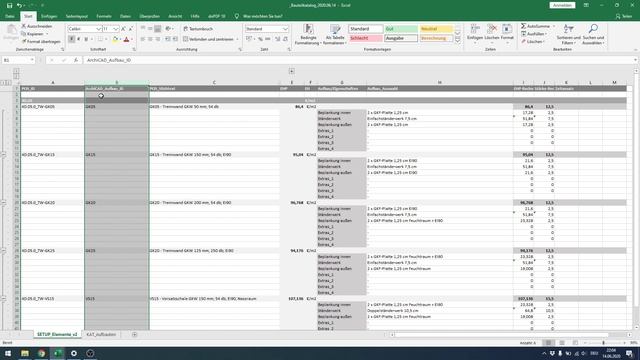This screenshot has width=640, height=360.
Task: Switch to Normal view in the status bar
Action: pyautogui.click(x=549, y=343)
